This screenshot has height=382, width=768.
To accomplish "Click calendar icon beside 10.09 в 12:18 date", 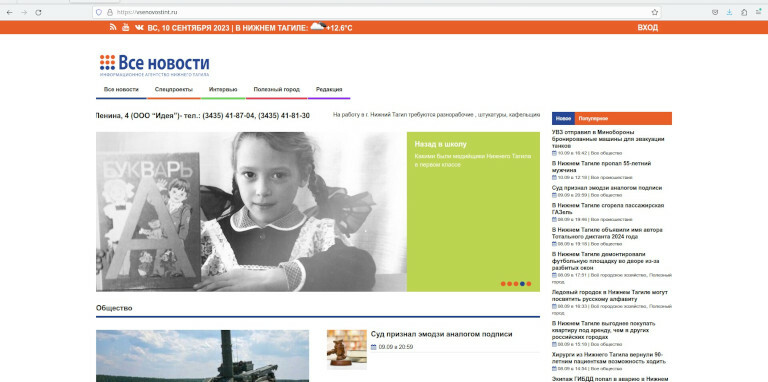I will [554, 177].
